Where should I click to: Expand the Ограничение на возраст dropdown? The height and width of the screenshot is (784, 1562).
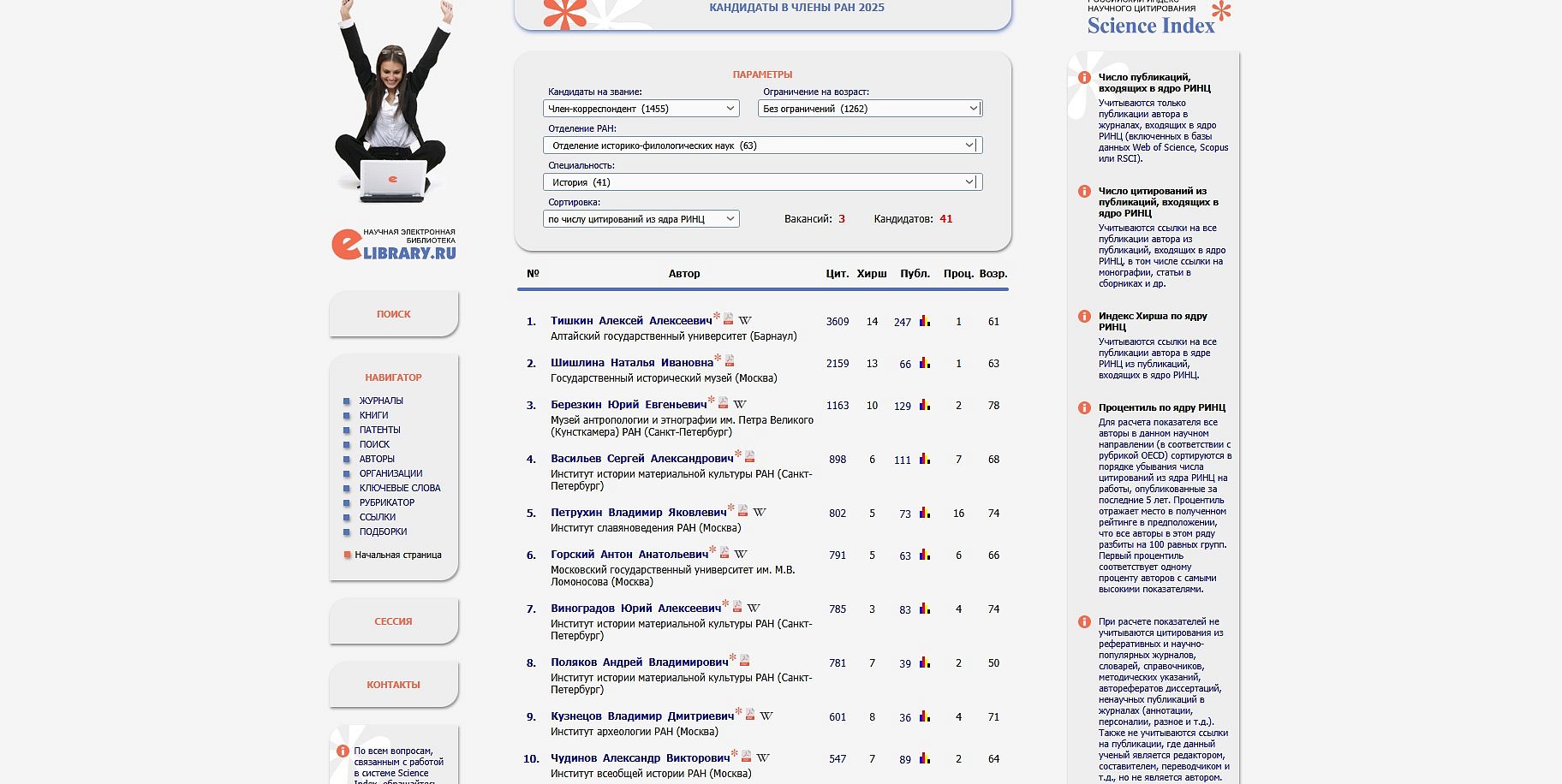click(x=869, y=109)
